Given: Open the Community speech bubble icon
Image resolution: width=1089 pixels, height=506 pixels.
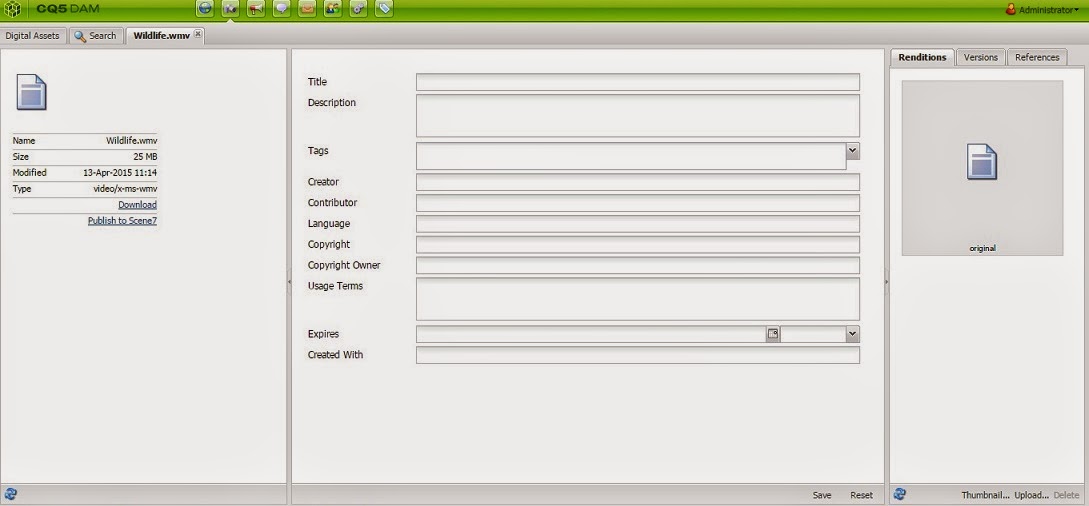Looking at the screenshot, I should point(281,8).
